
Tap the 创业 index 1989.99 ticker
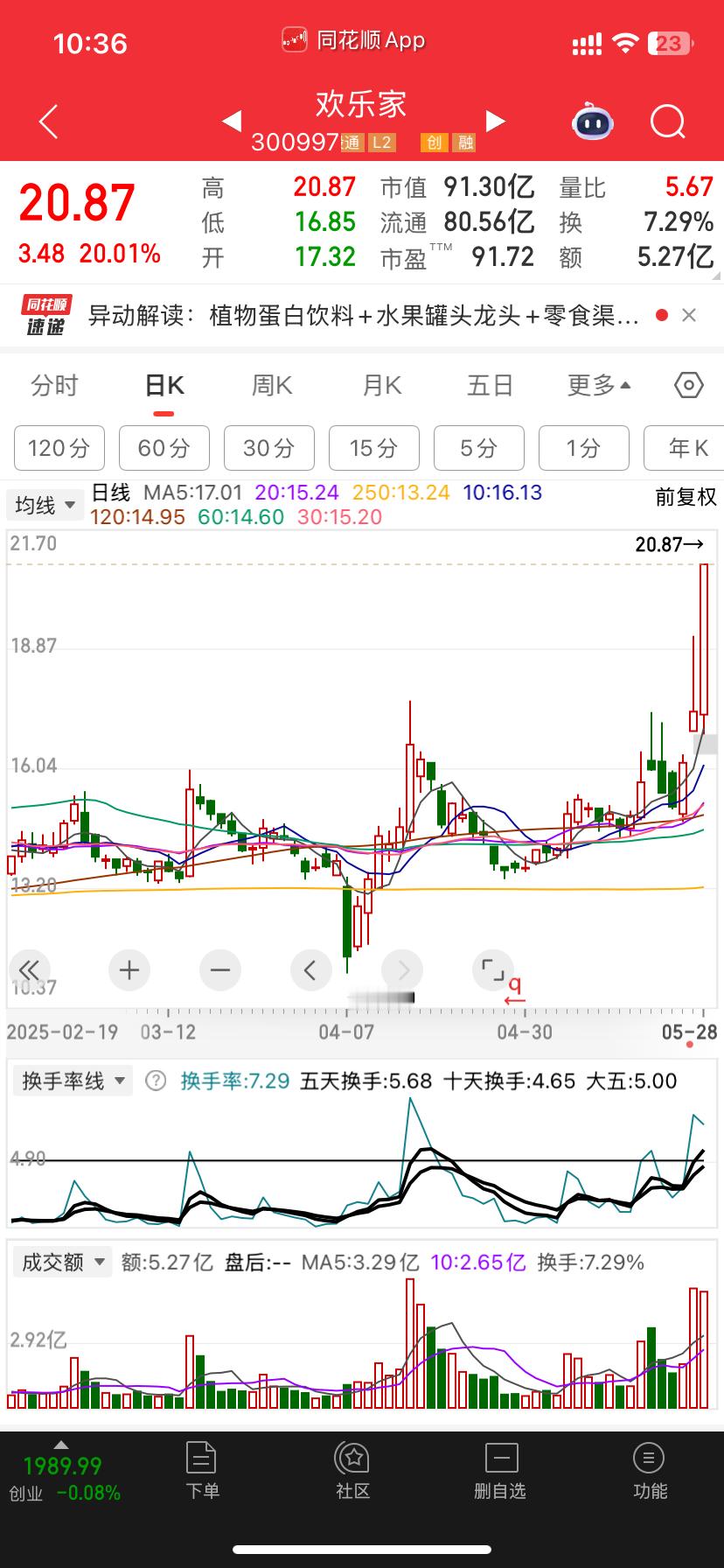pos(63,1479)
